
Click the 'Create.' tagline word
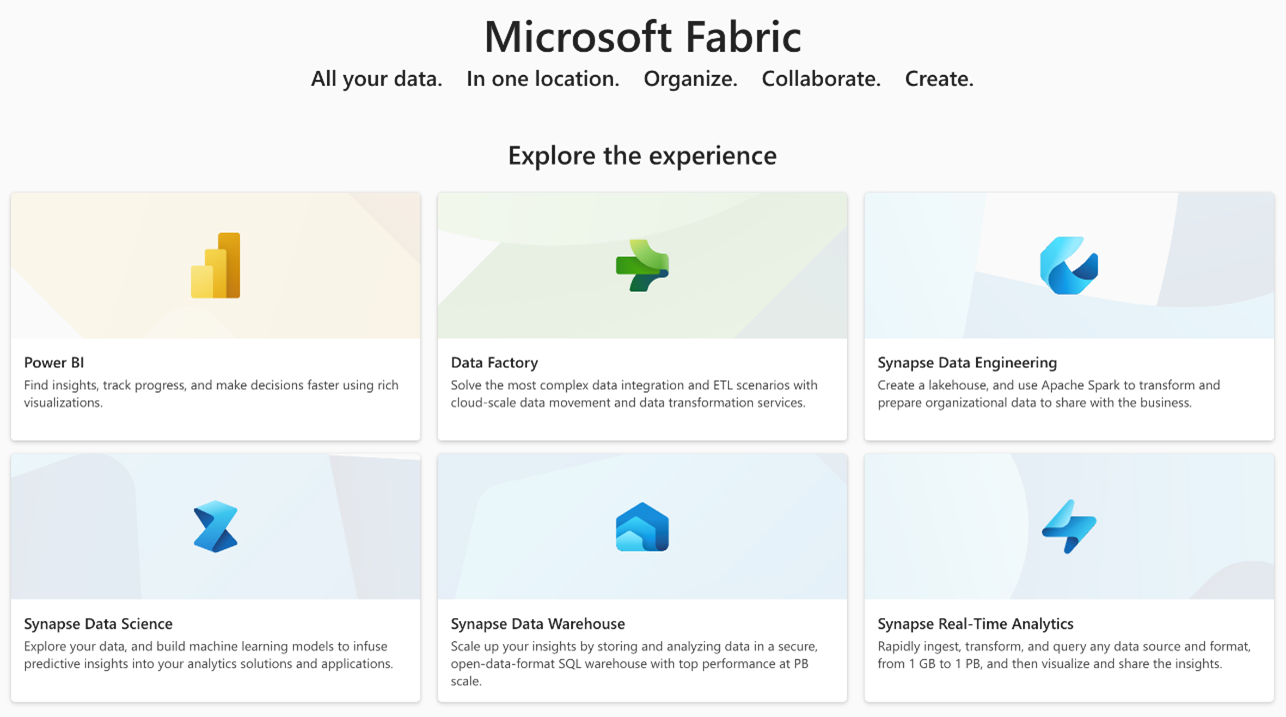939,79
